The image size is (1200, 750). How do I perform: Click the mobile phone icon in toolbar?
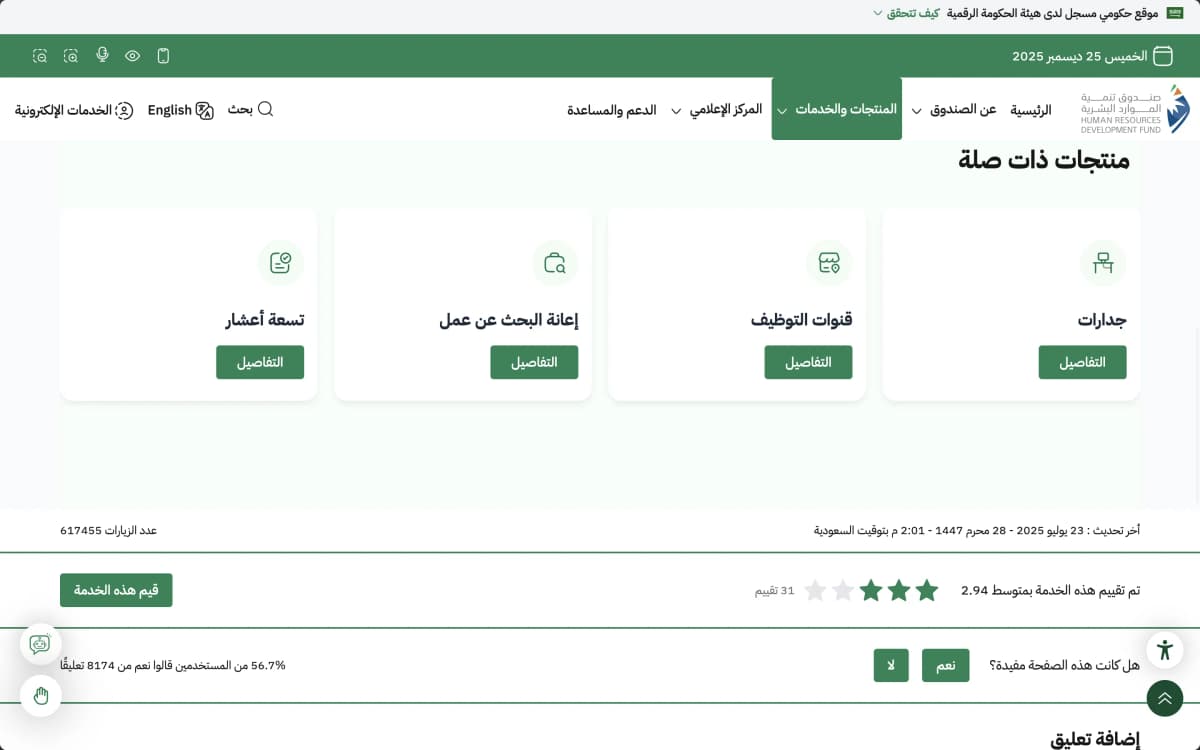pos(163,56)
